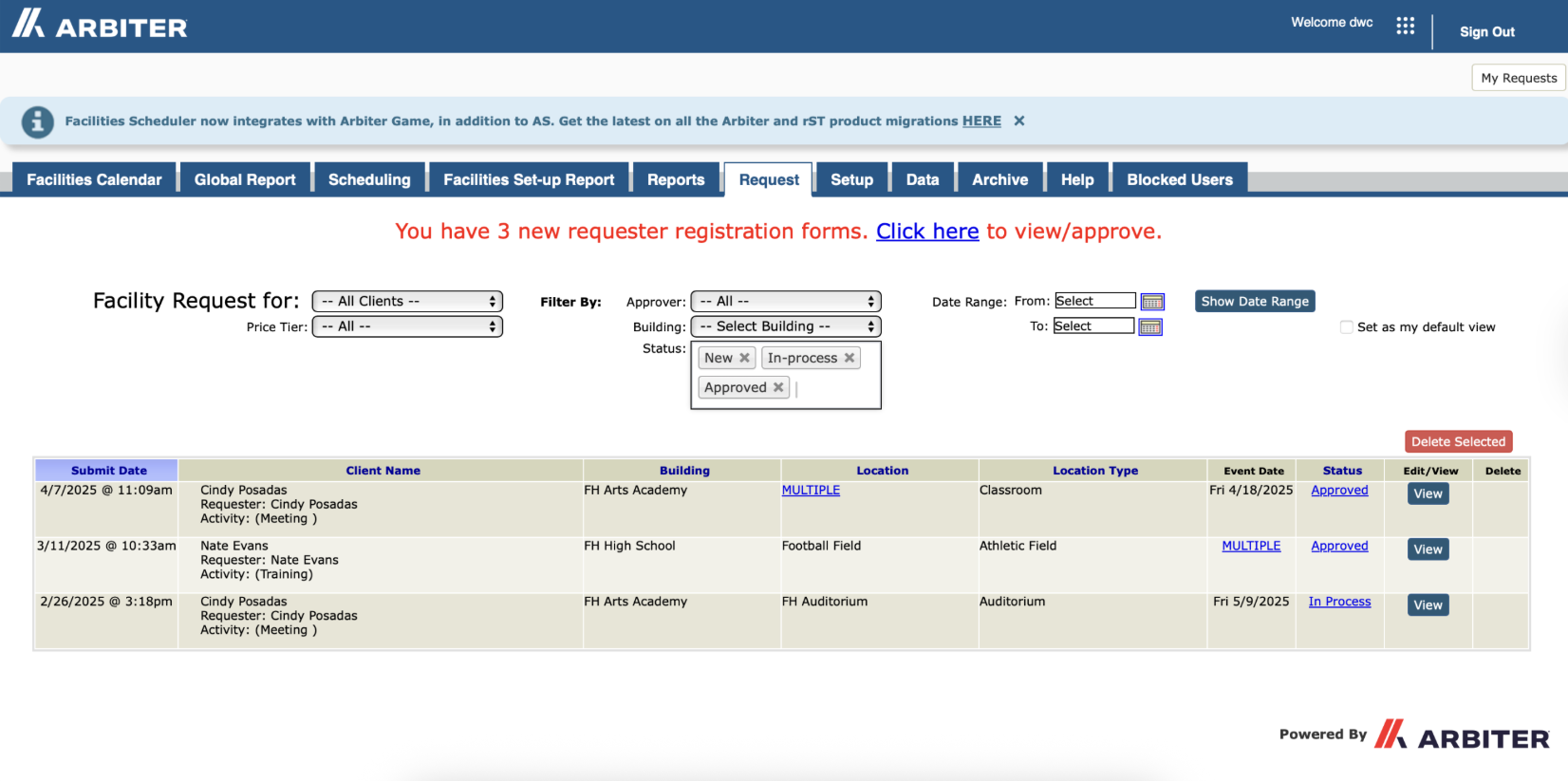Open the Global Report tab
This screenshot has width=1568, height=781.
tap(245, 179)
